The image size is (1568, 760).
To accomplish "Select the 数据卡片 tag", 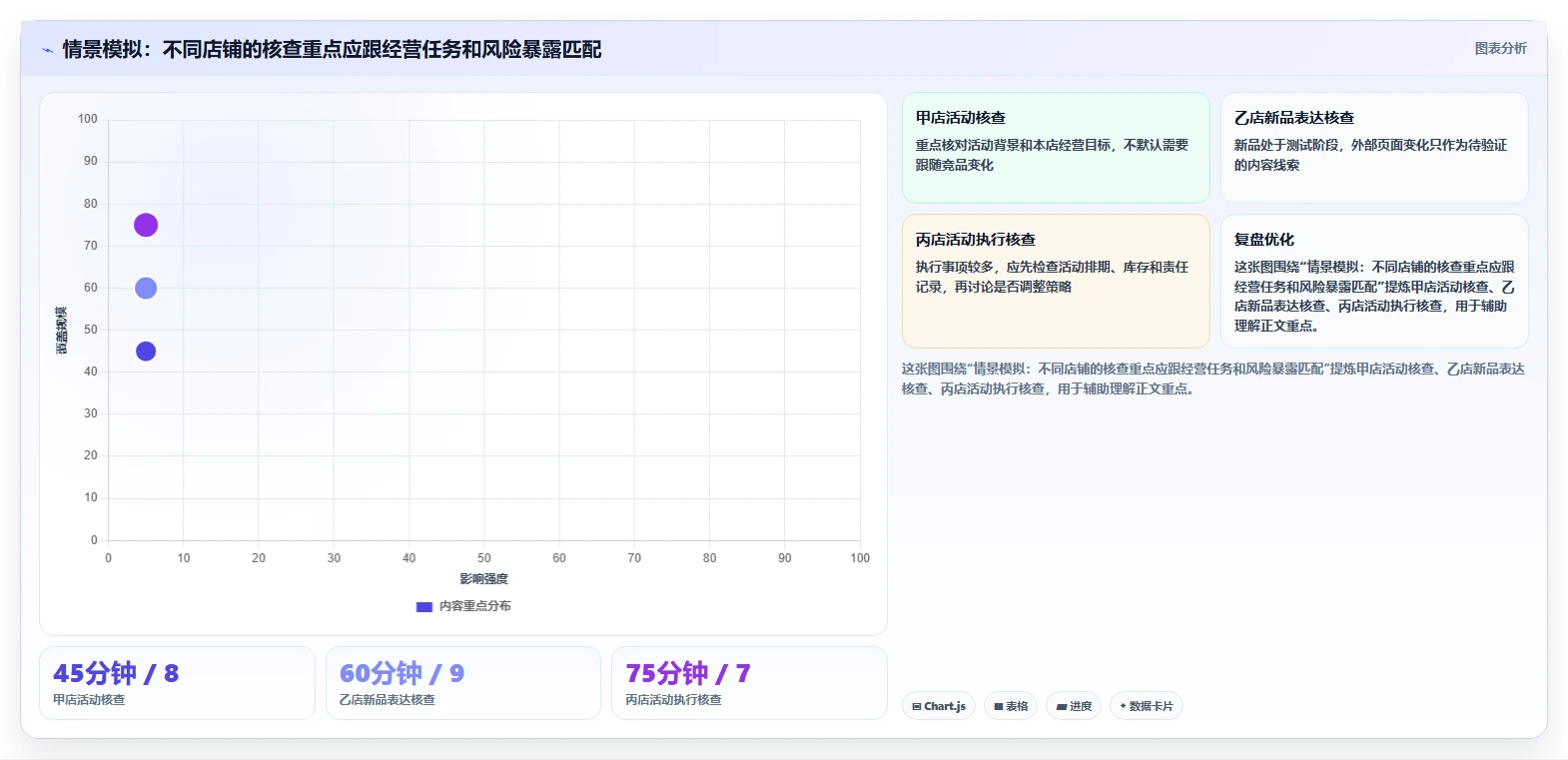I will [1147, 706].
